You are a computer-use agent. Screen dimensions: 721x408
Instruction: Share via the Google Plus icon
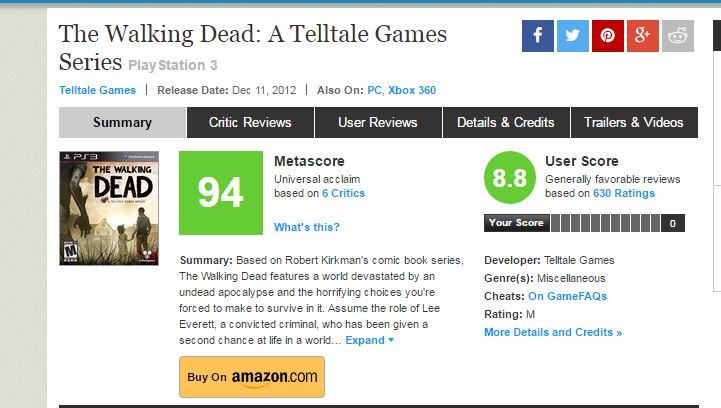click(643, 36)
